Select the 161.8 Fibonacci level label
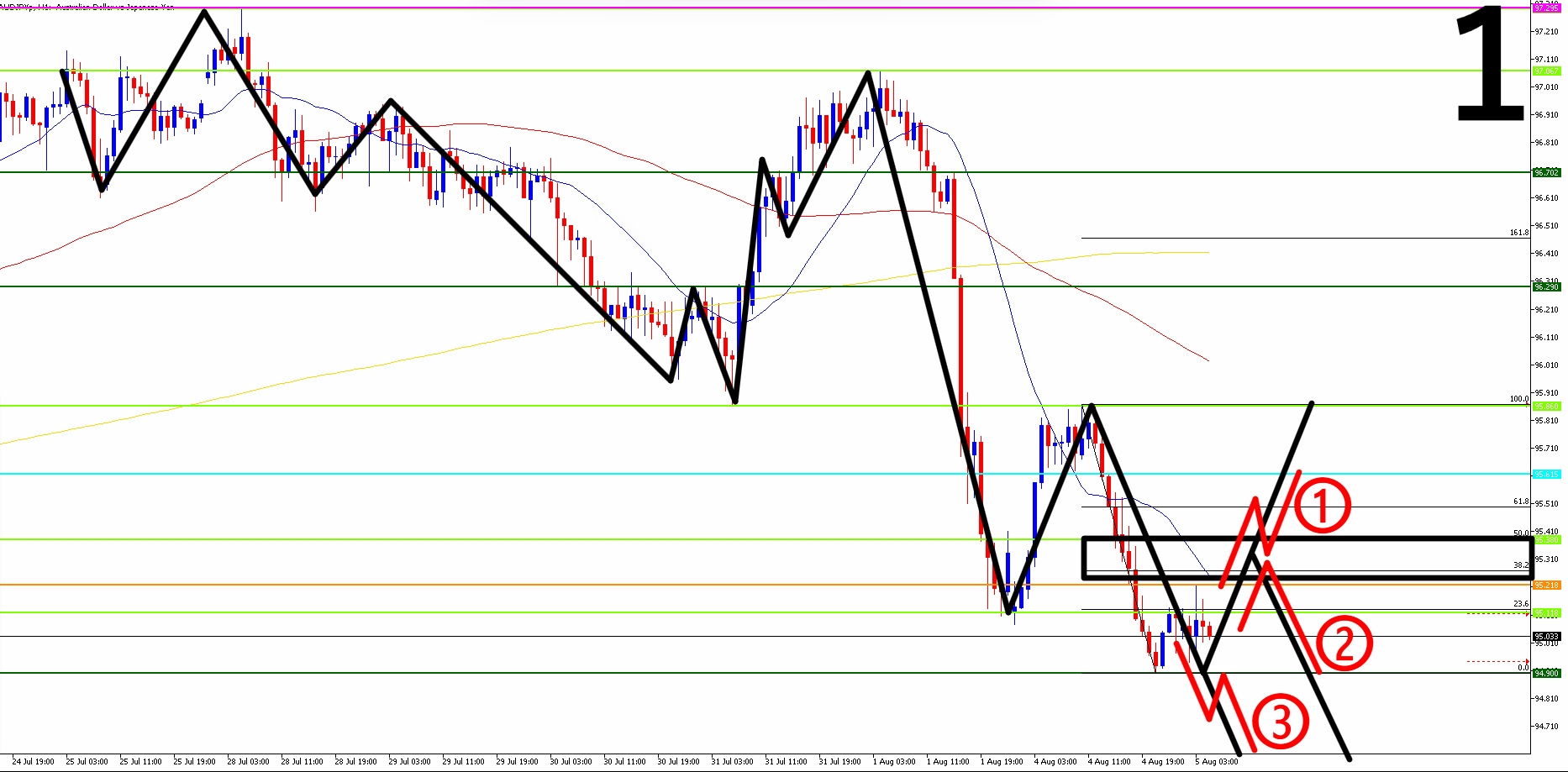The height and width of the screenshot is (772, 1568). (1518, 233)
